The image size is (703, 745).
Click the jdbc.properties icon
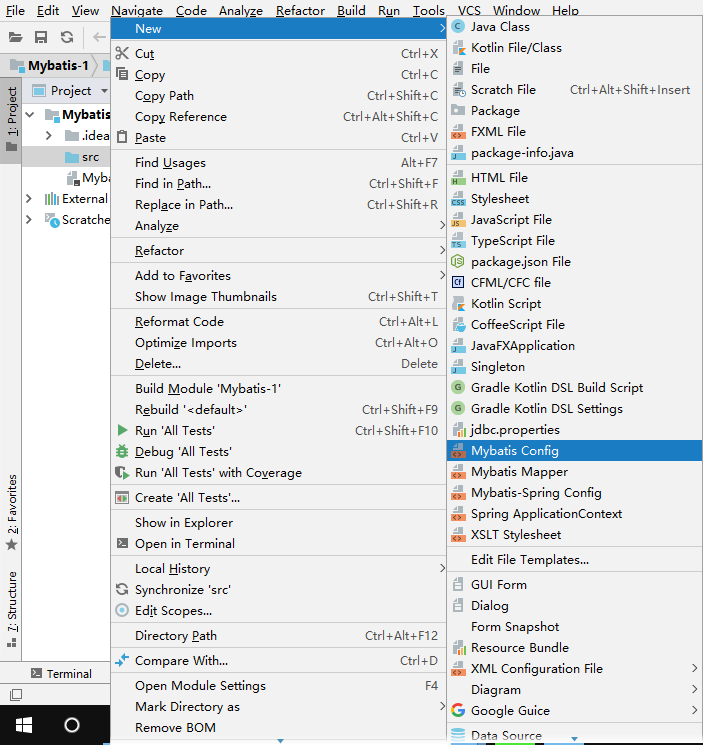coord(458,430)
